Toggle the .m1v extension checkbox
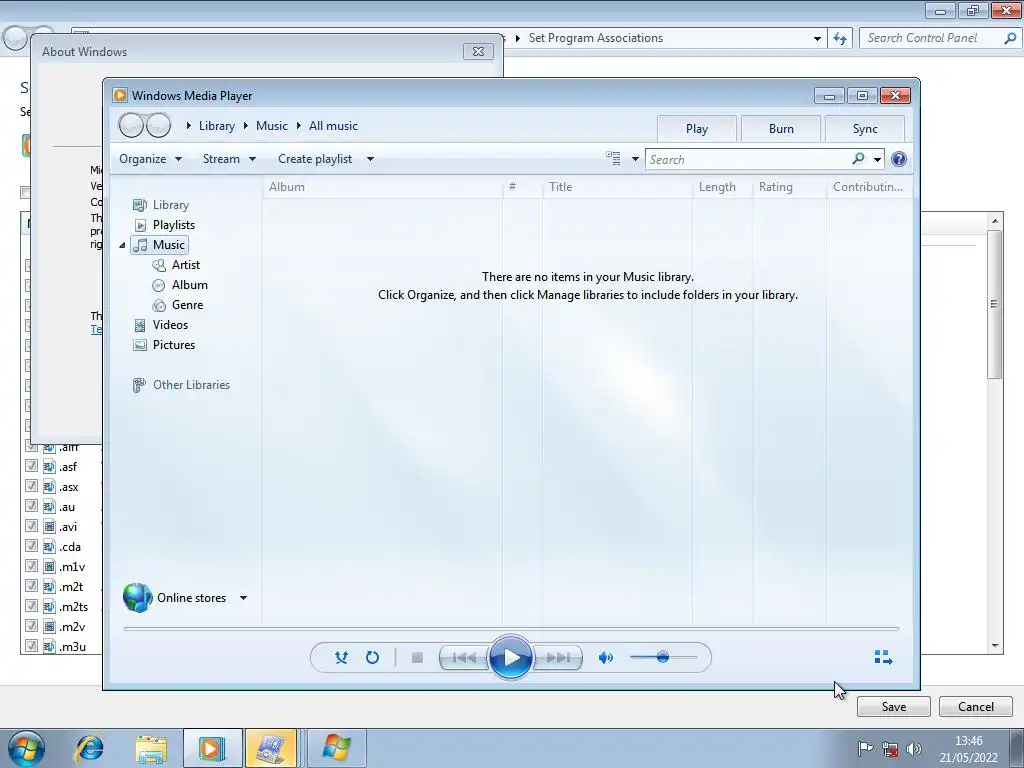Screen dimensions: 1024x768 pos(31,566)
